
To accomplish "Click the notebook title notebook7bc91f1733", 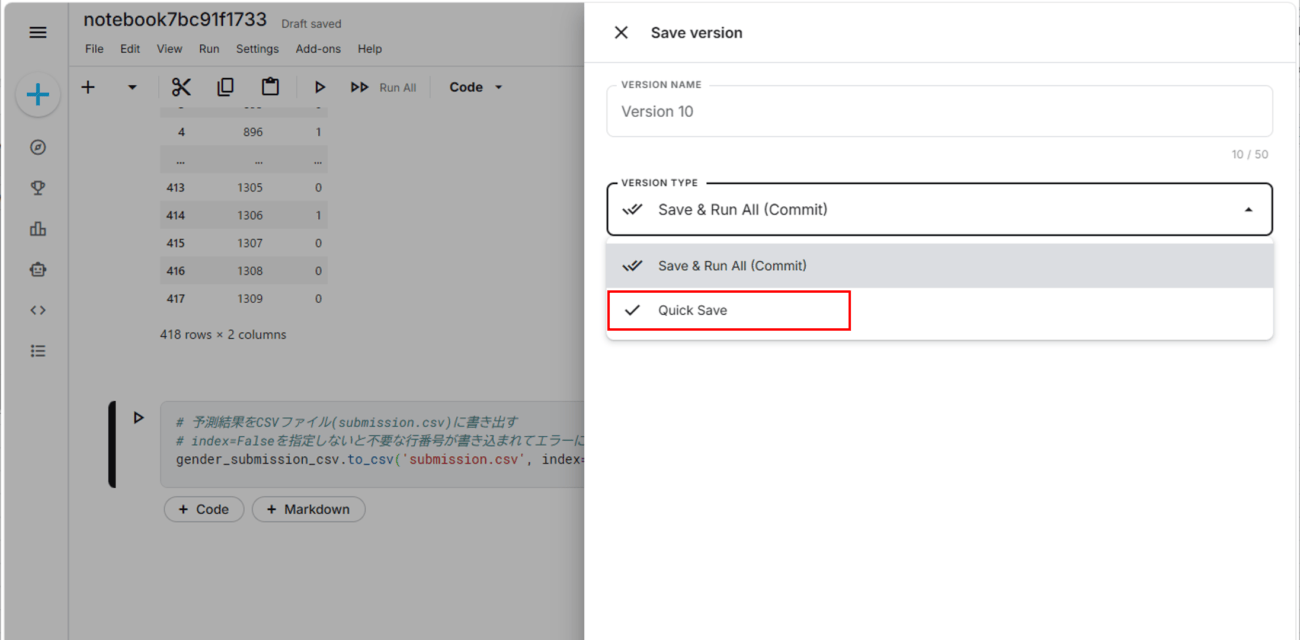I will [175, 20].
